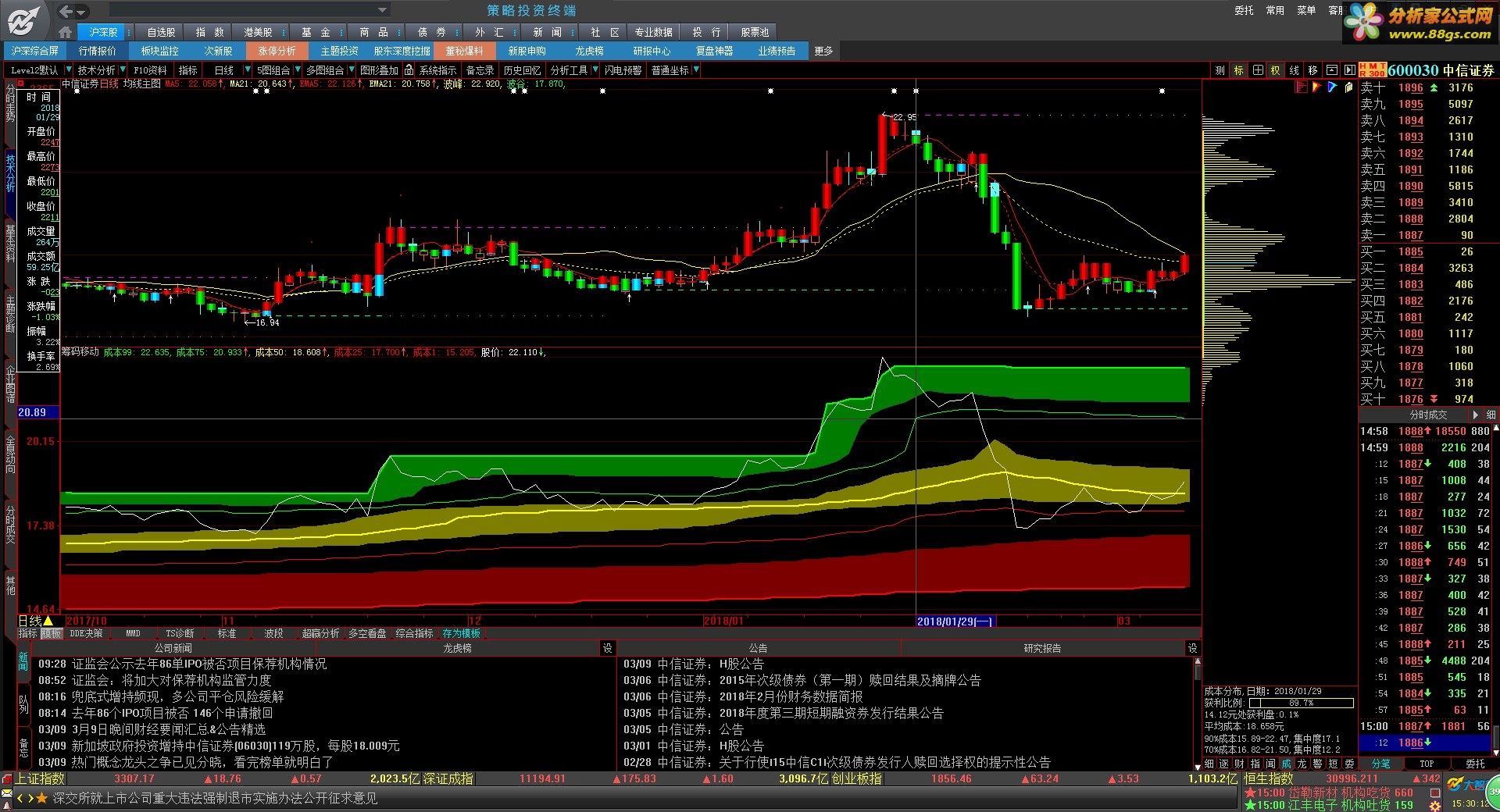Open the back button history dropdown

(x=82, y=11)
